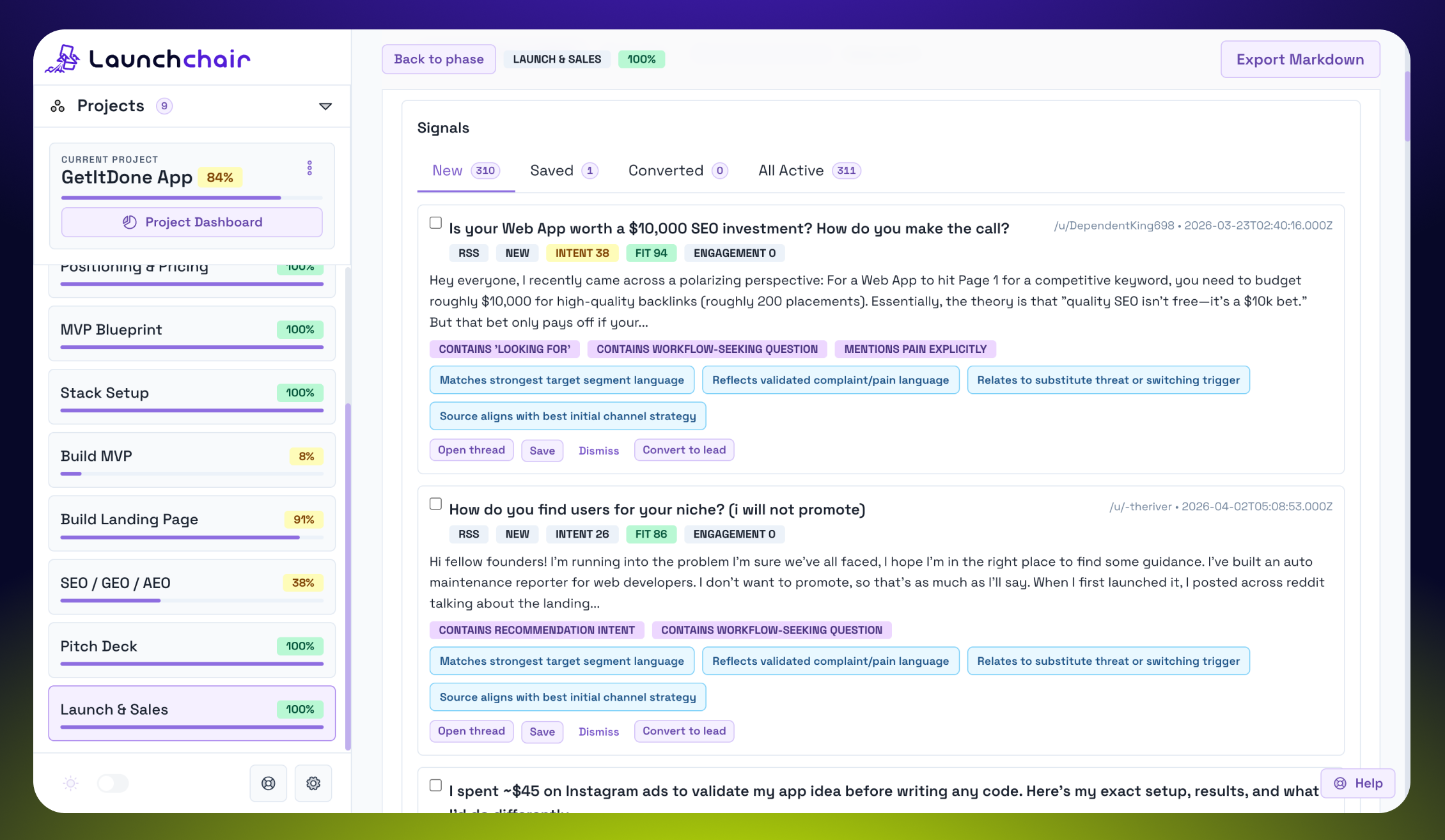Click the Help lifebuoy icon at bottom right
The height and width of the screenshot is (840, 1445).
pos(1340,783)
